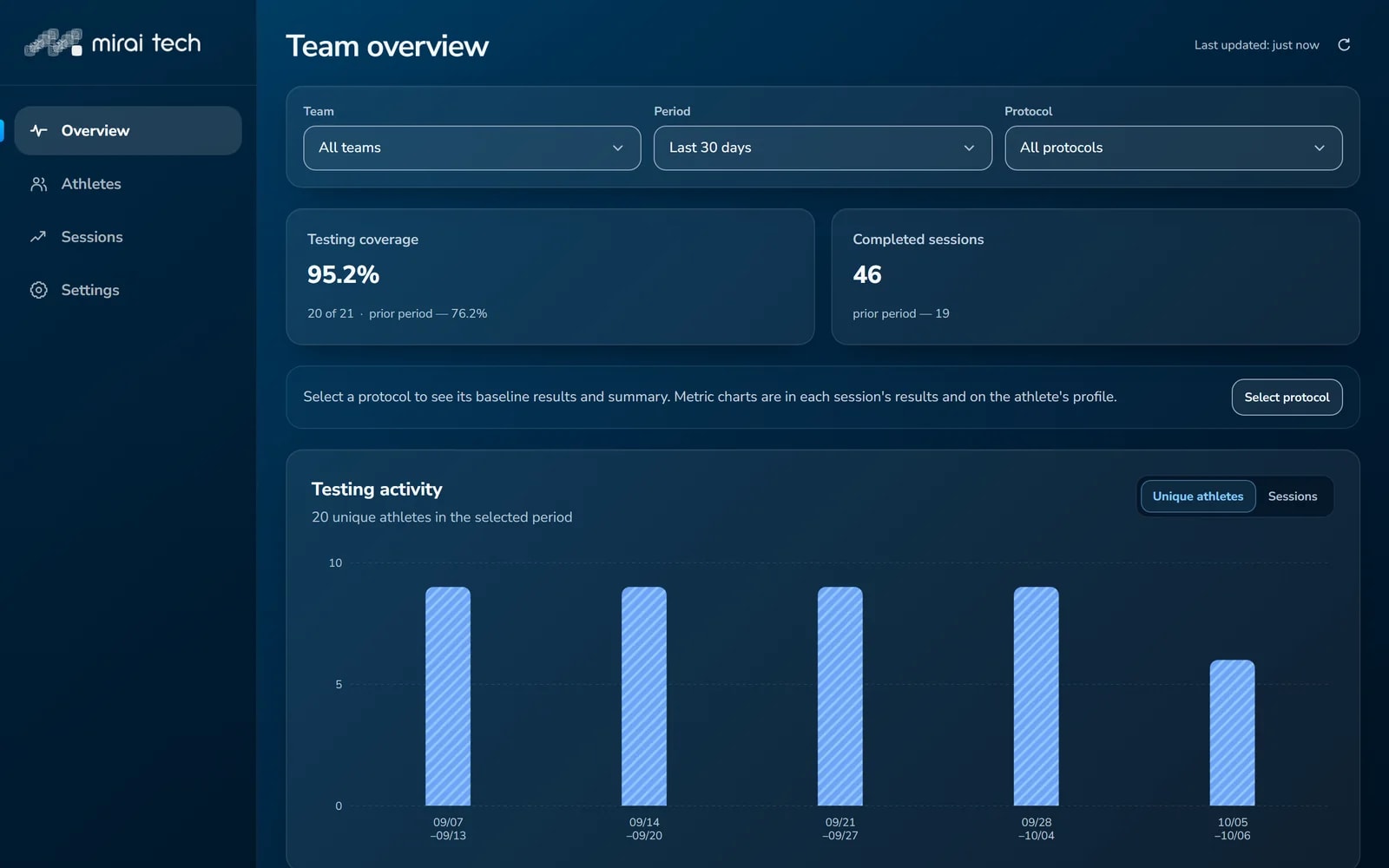Click the 'Team overview' heading
This screenshot has height=868, width=1389.
(x=387, y=46)
